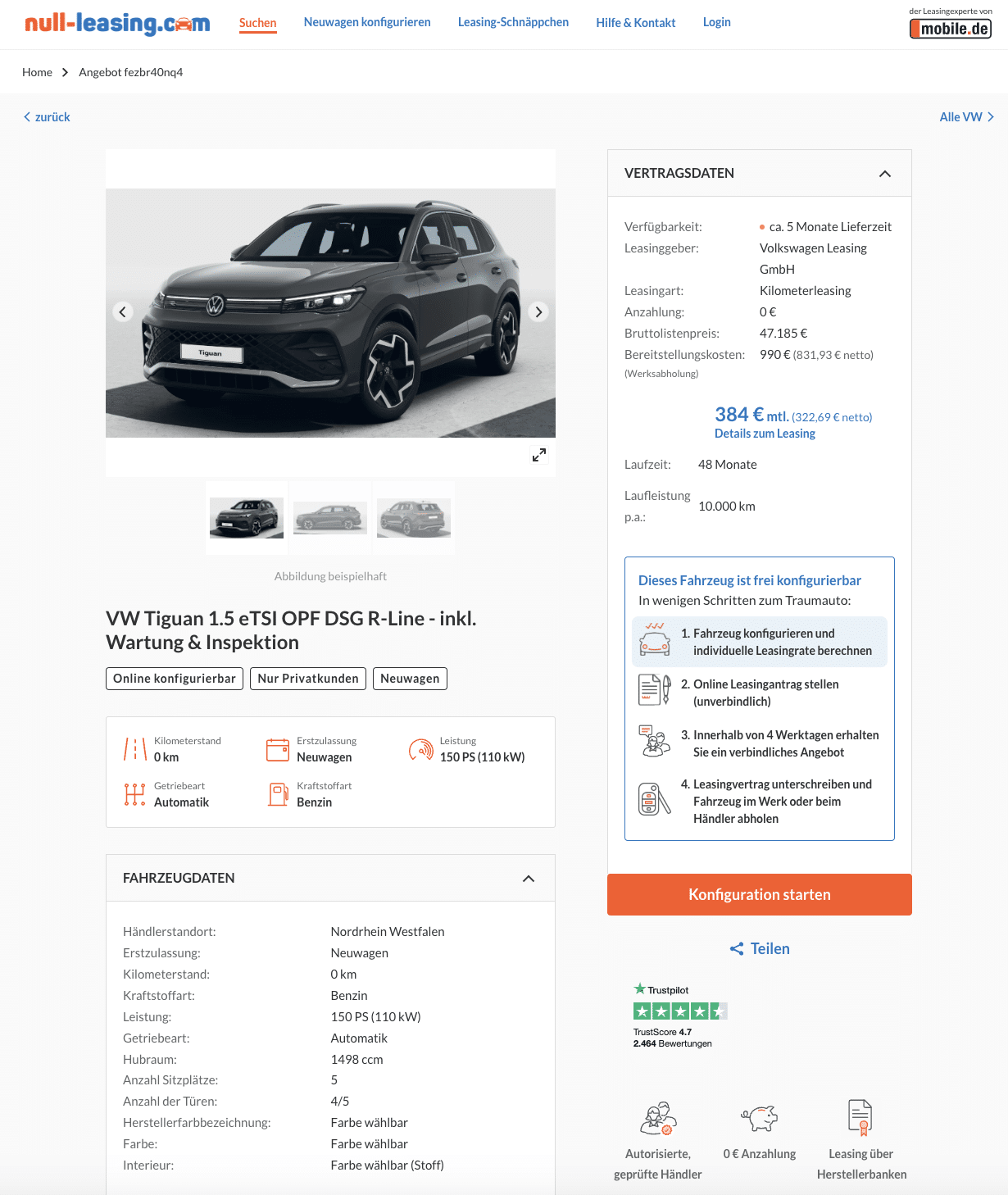Open fullscreen view of car image
Screen dimensions: 1008x1195
[538, 455]
